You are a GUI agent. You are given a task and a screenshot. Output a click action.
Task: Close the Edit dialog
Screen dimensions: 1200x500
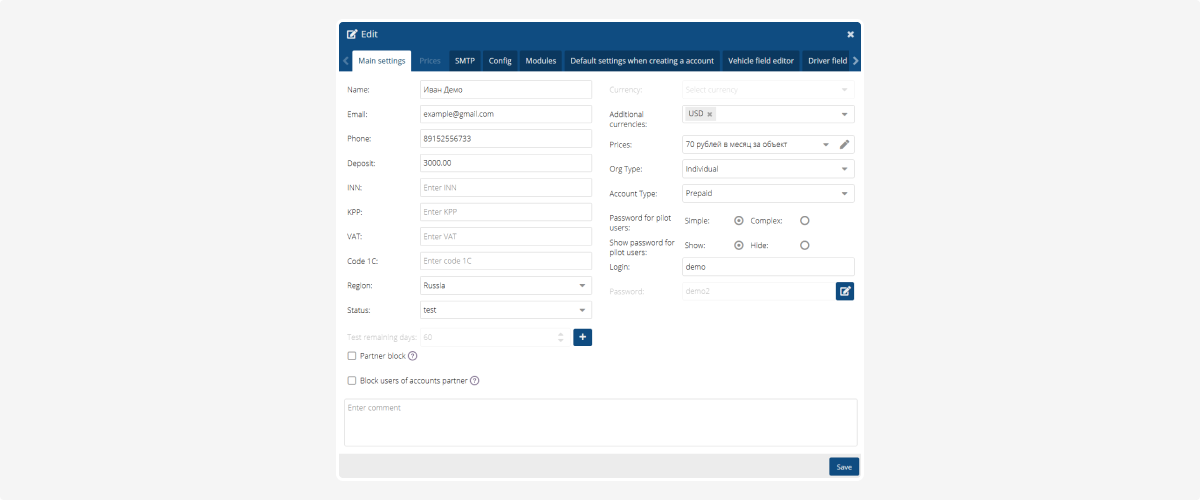[x=850, y=34]
